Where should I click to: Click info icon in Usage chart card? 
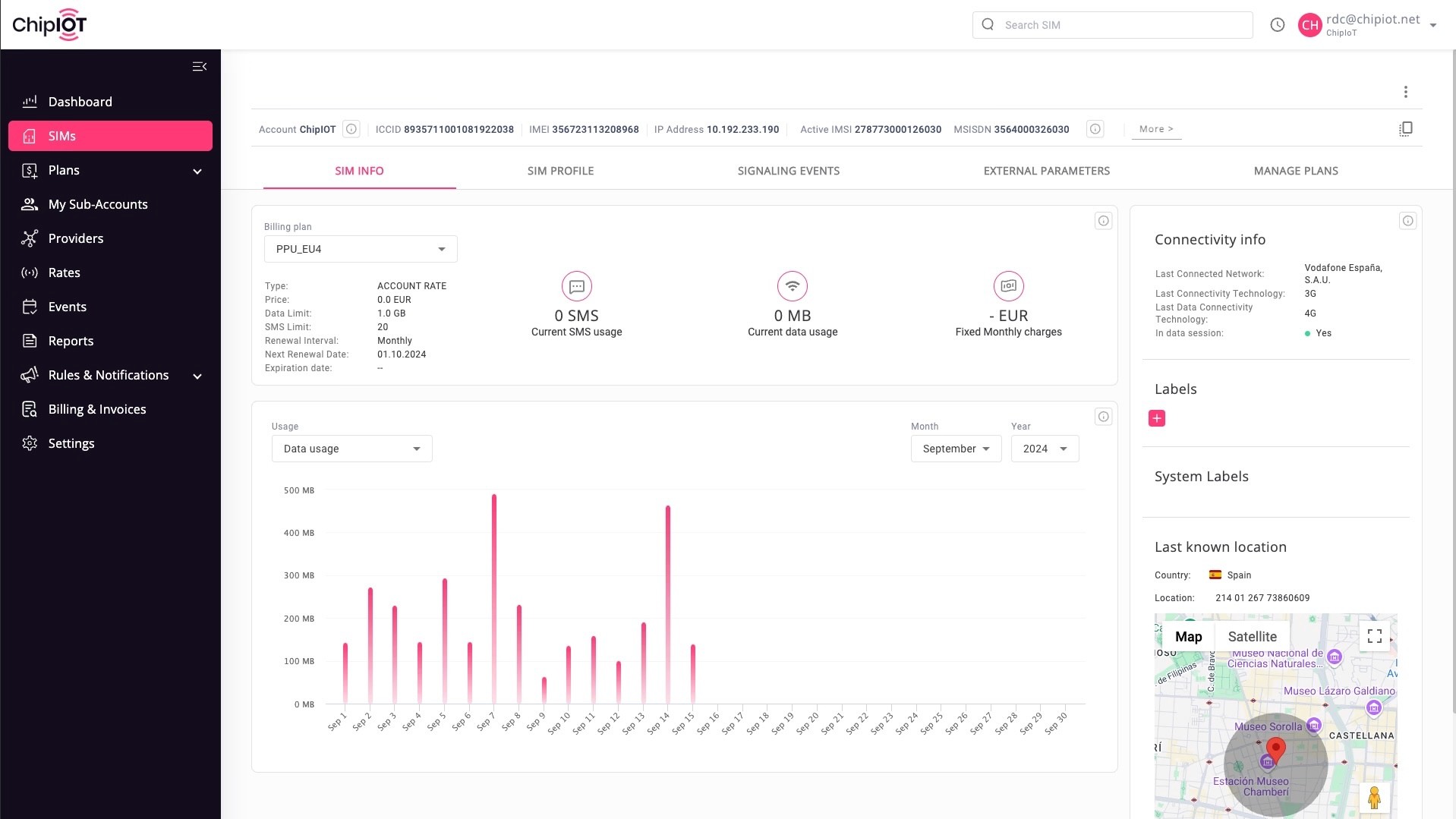click(x=1104, y=417)
